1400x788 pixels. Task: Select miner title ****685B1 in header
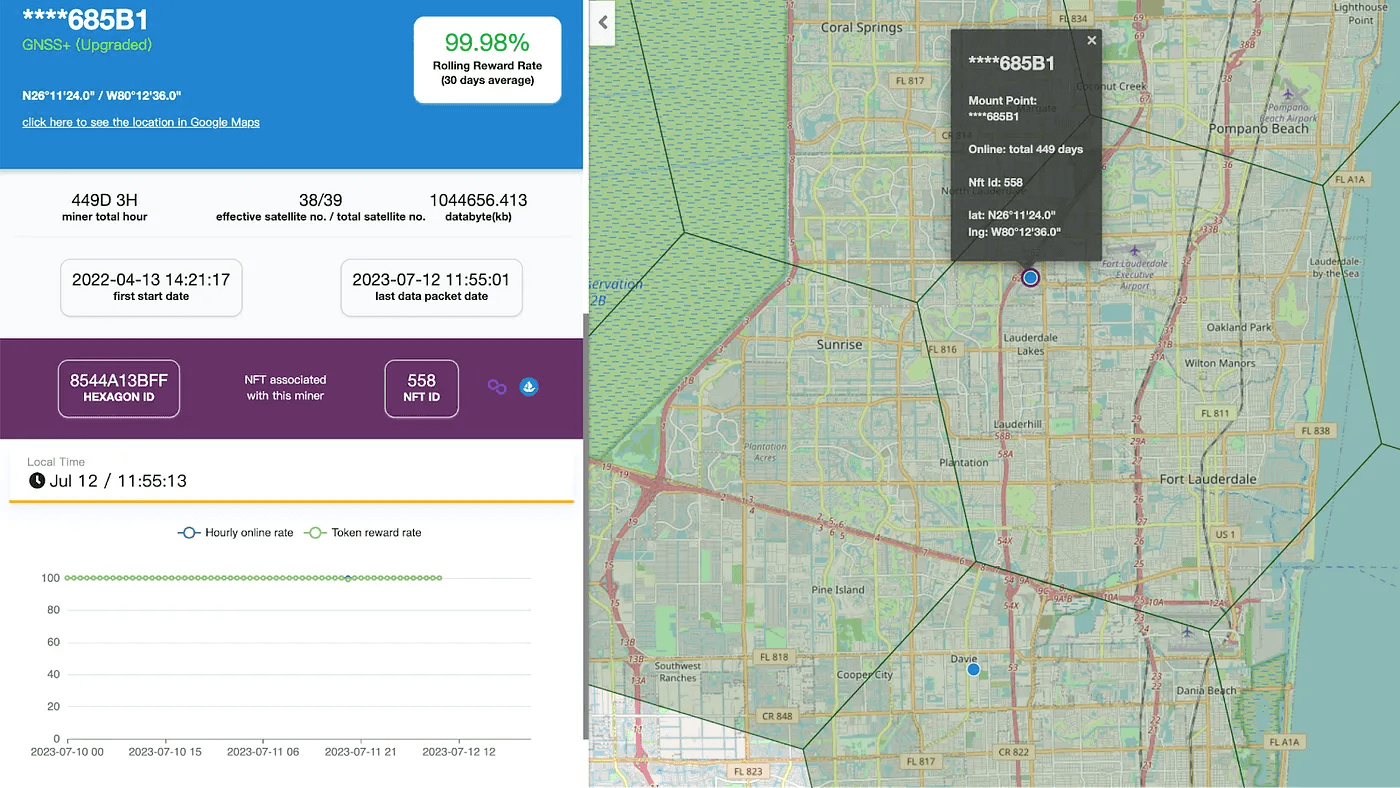(x=86, y=20)
